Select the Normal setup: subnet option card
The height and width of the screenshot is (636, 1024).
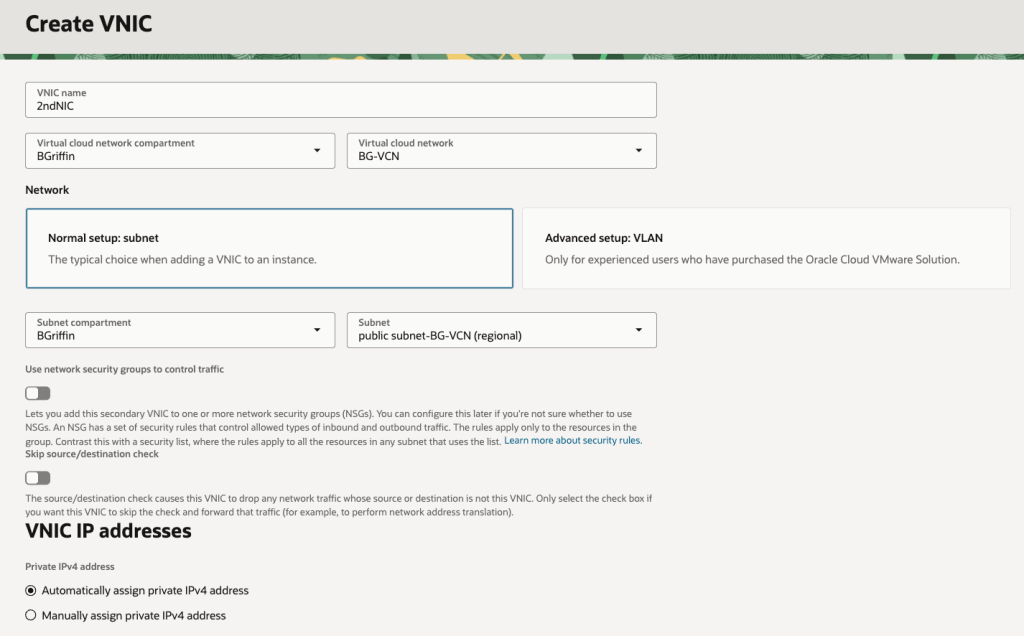click(x=269, y=248)
